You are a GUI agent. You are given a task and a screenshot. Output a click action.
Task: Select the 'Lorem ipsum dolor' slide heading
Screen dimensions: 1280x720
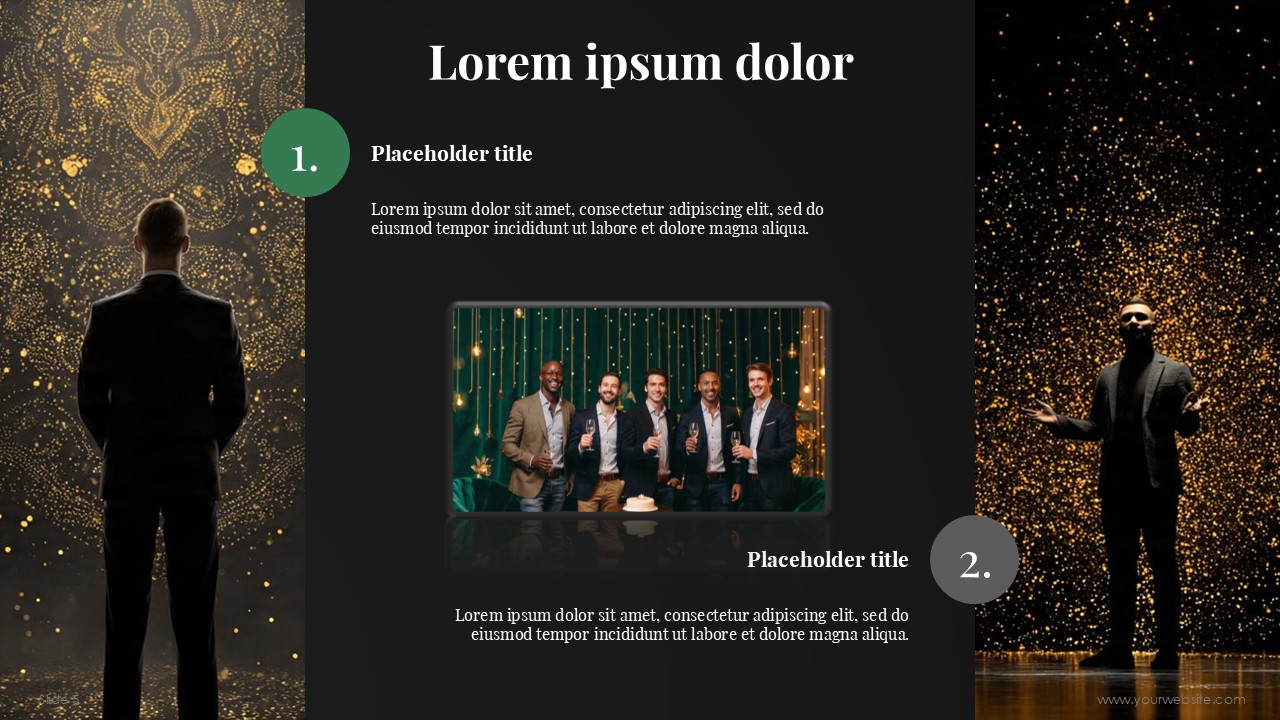tap(640, 62)
